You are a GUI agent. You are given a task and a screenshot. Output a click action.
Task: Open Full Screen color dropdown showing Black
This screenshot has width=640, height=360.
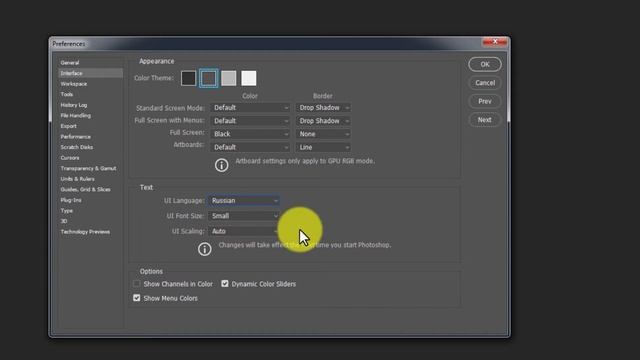click(250, 134)
